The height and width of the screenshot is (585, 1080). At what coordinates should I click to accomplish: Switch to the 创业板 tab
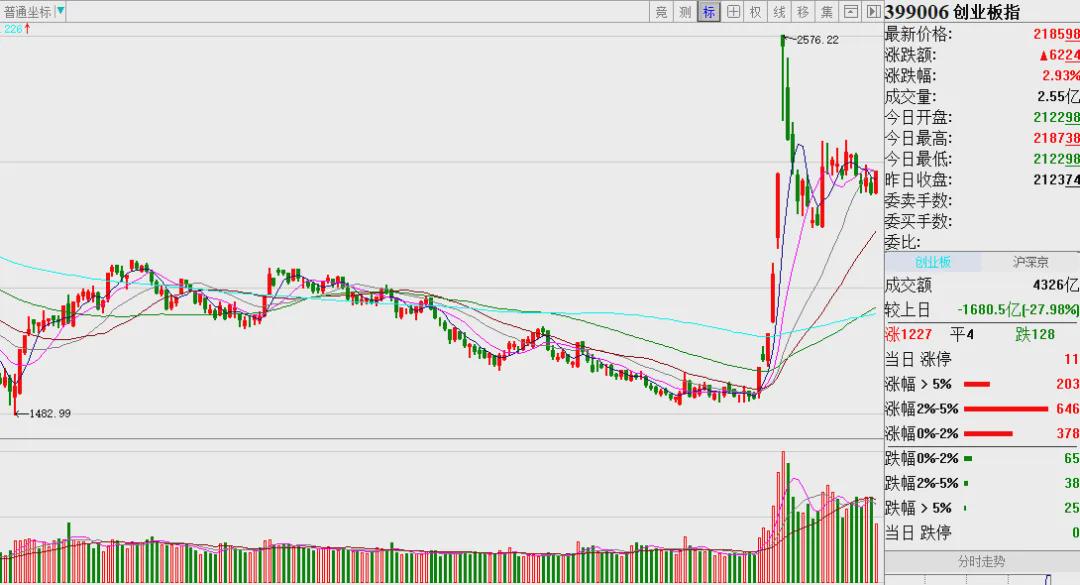(933, 262)
